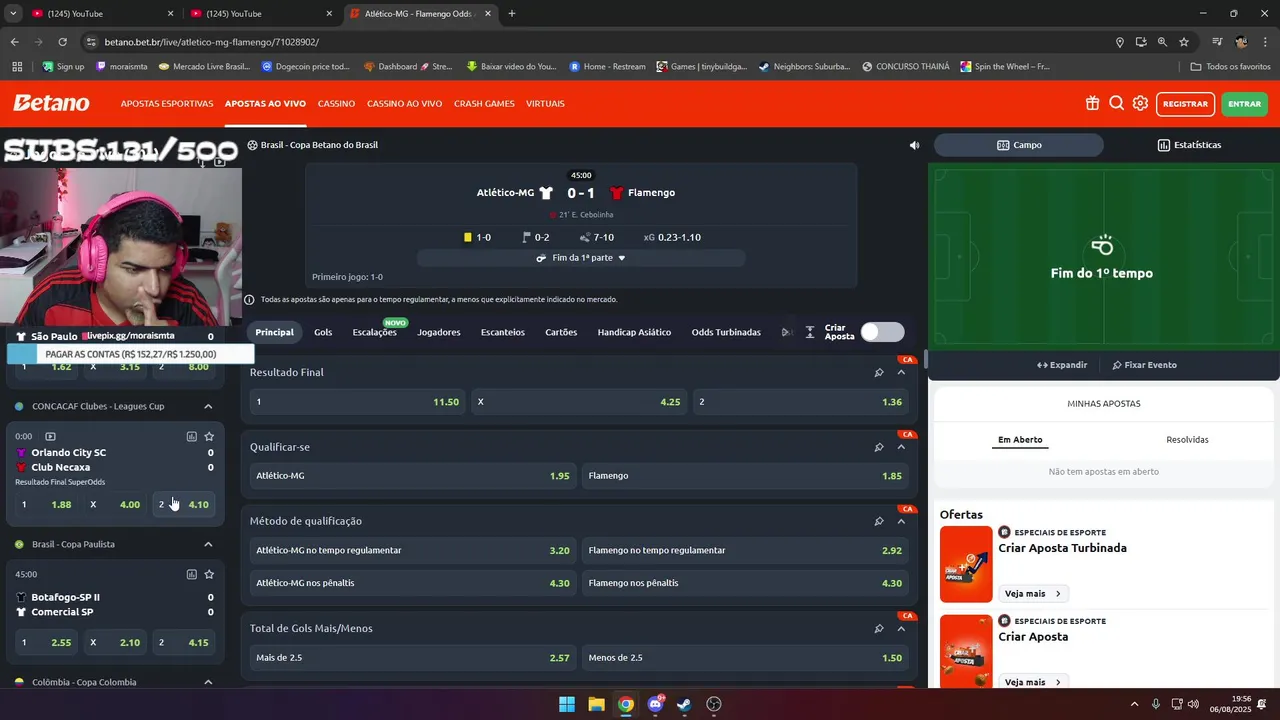Switch to the Gols market tab
Screen dimensions: 1280x720
(323, 332)
